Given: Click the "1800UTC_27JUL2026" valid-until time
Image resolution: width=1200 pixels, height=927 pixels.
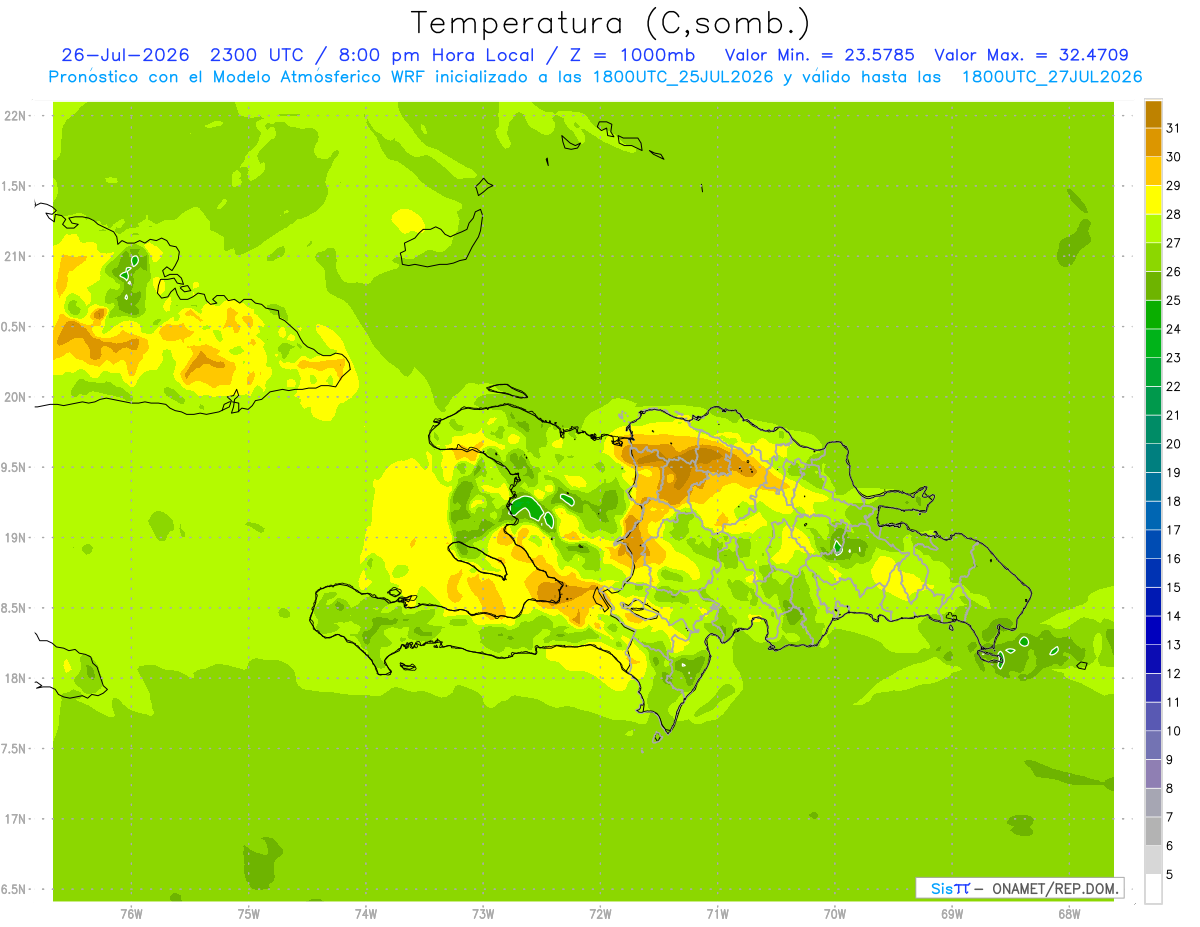Looking at the screenshot, I should [1052, 77].
